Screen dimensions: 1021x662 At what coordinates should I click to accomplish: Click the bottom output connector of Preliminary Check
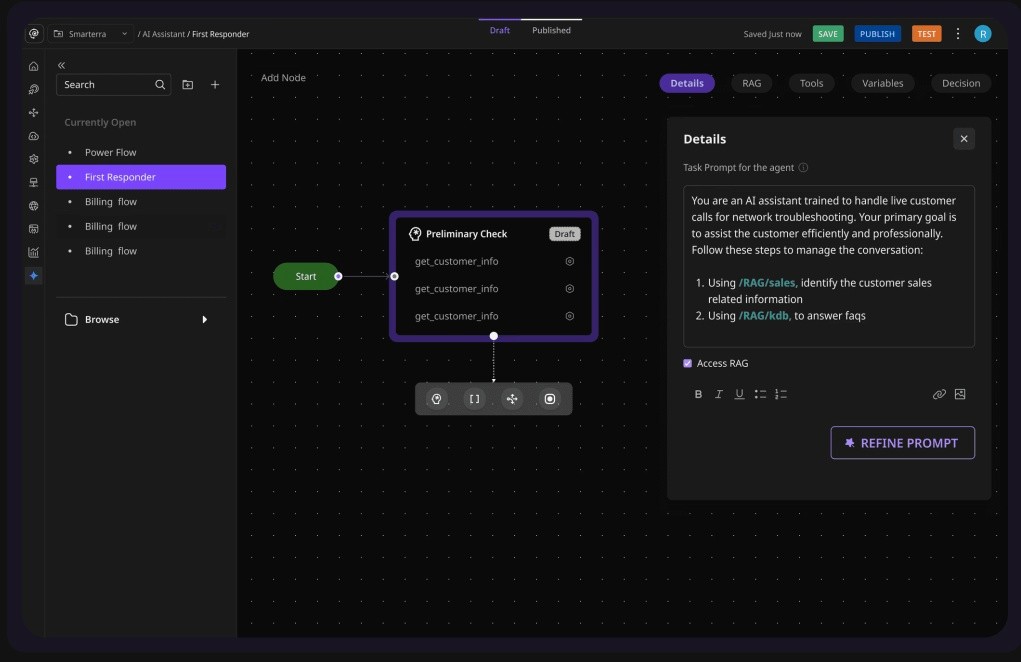(494, 336)
